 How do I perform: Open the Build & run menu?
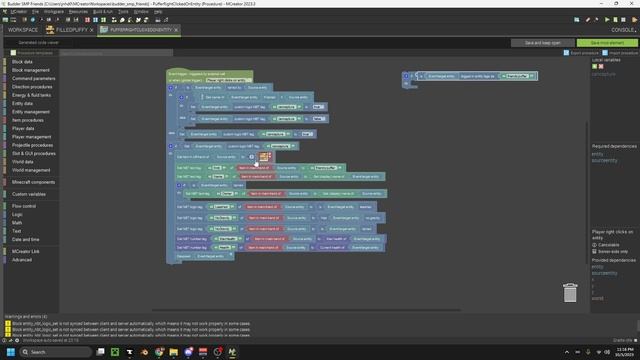point(103,12)
